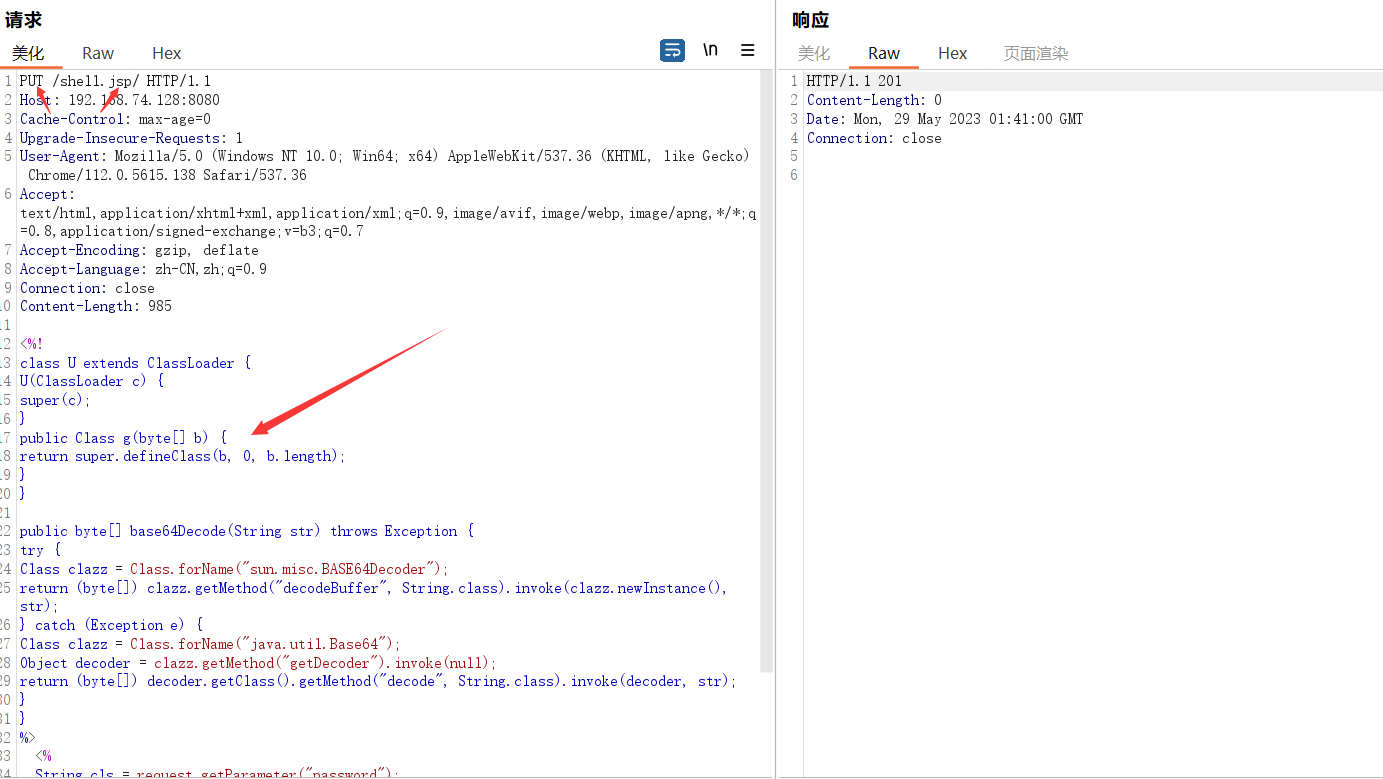Viewport: 1383px width, 779px height.
Task: Select the response Hex tab
Action: [953, 53]
